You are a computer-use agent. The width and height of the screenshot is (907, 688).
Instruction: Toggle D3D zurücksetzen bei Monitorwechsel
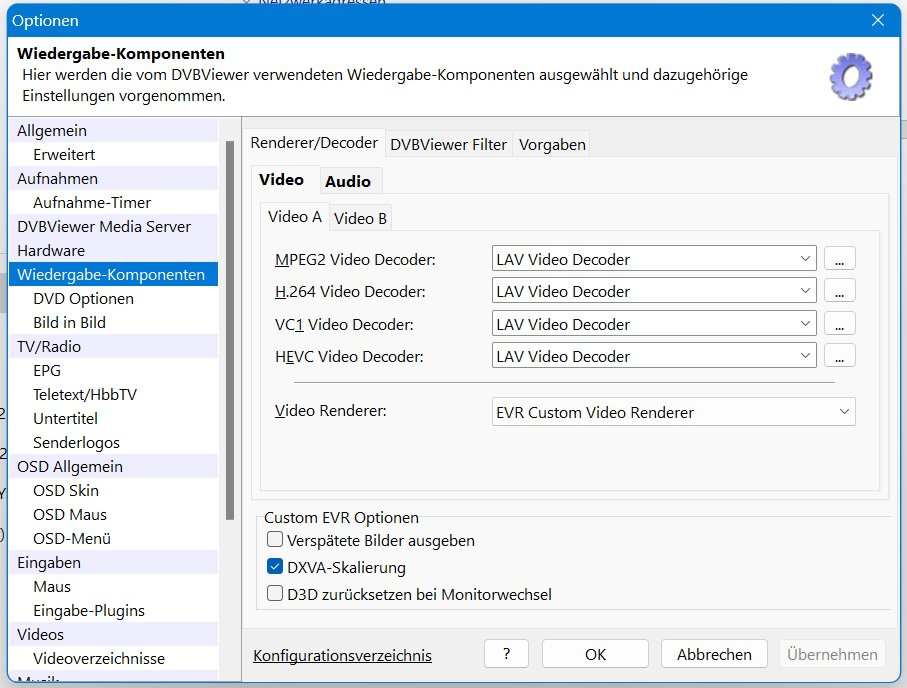click(x=276, y=594)
